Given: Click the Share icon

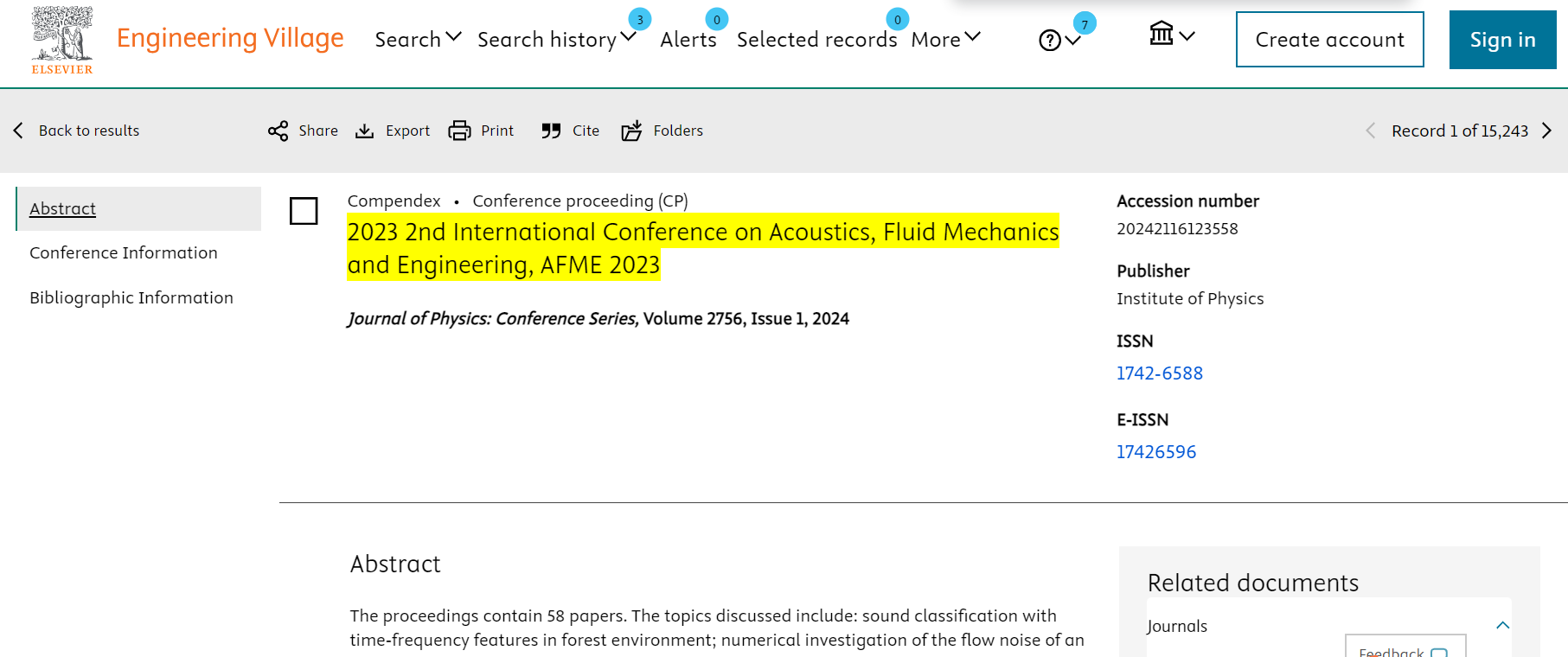Looking at the screenshot, I should click(x=278, y=131).
